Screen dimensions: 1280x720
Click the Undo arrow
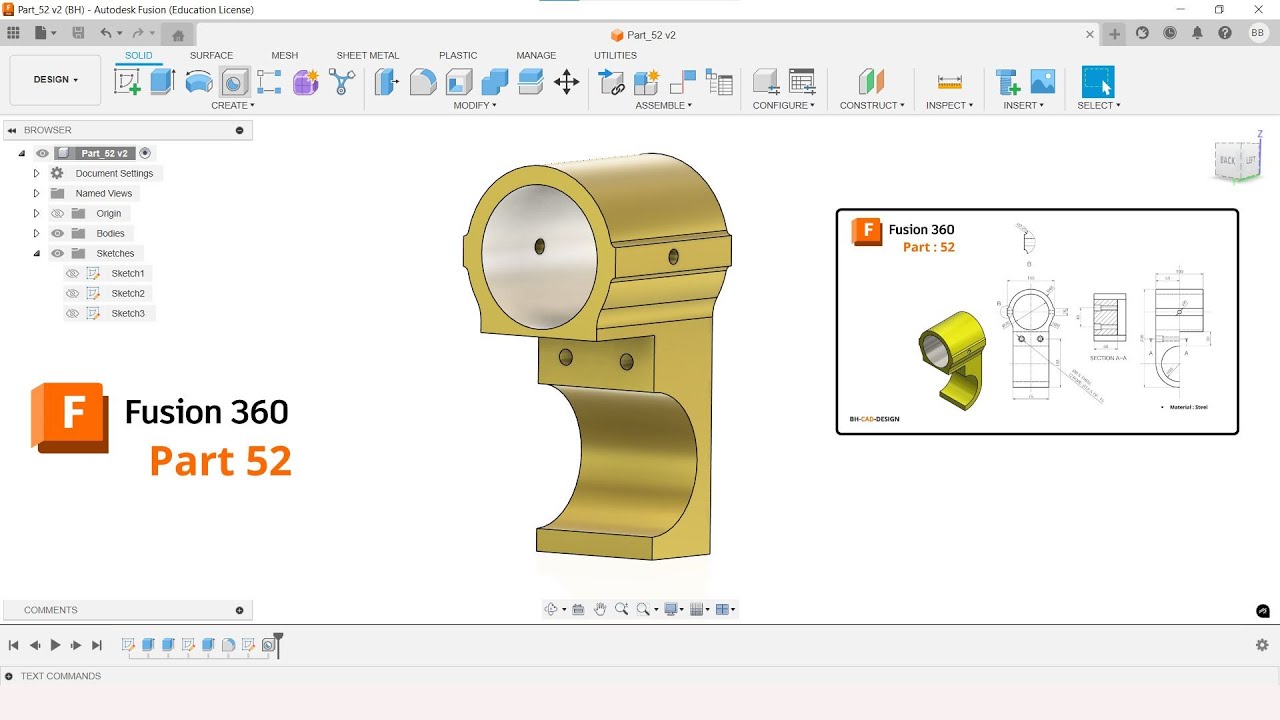pyautogui.click(x=105, y=33)
